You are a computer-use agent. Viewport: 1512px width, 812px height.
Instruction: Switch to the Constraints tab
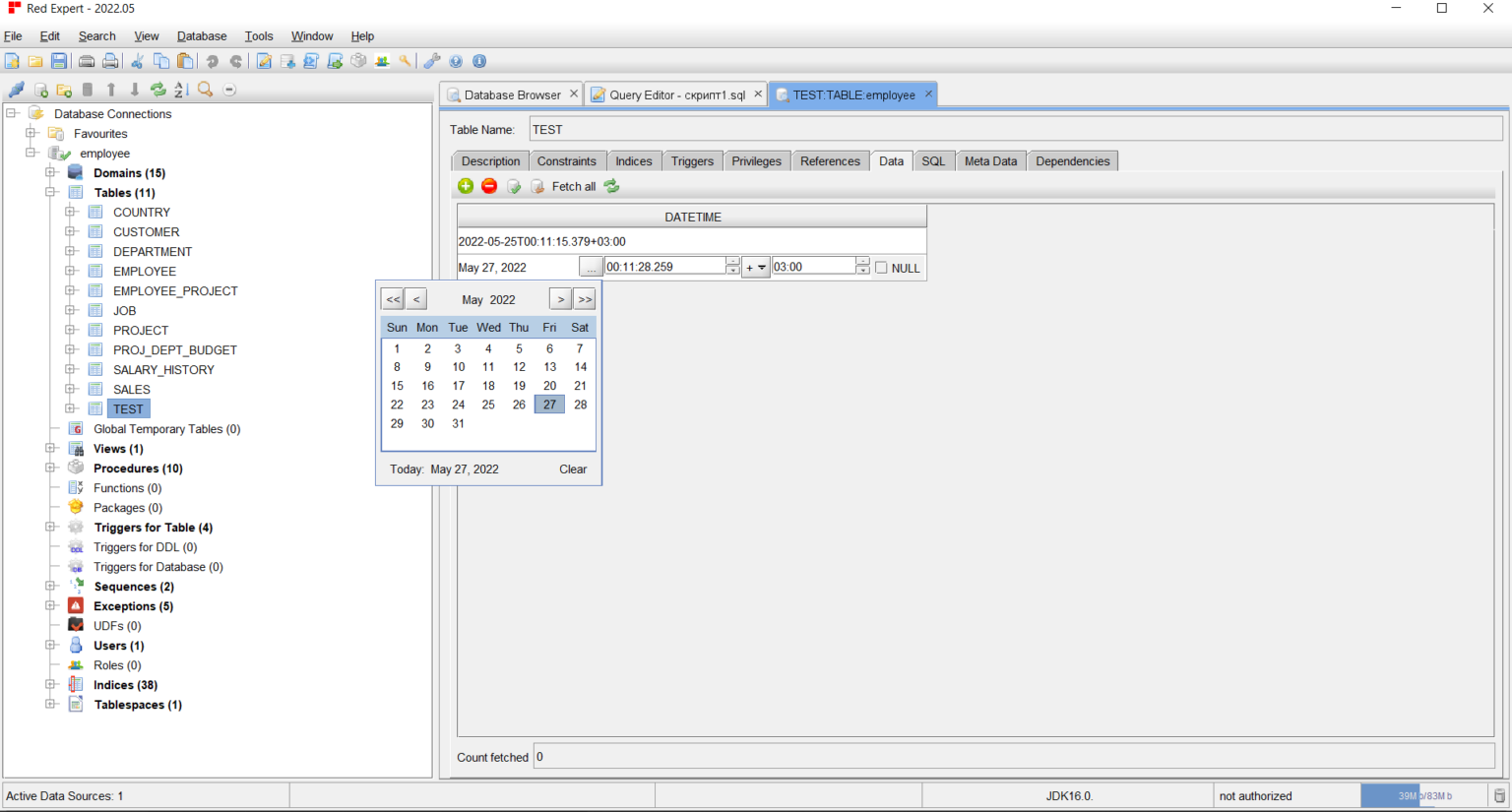coord(566,161)
